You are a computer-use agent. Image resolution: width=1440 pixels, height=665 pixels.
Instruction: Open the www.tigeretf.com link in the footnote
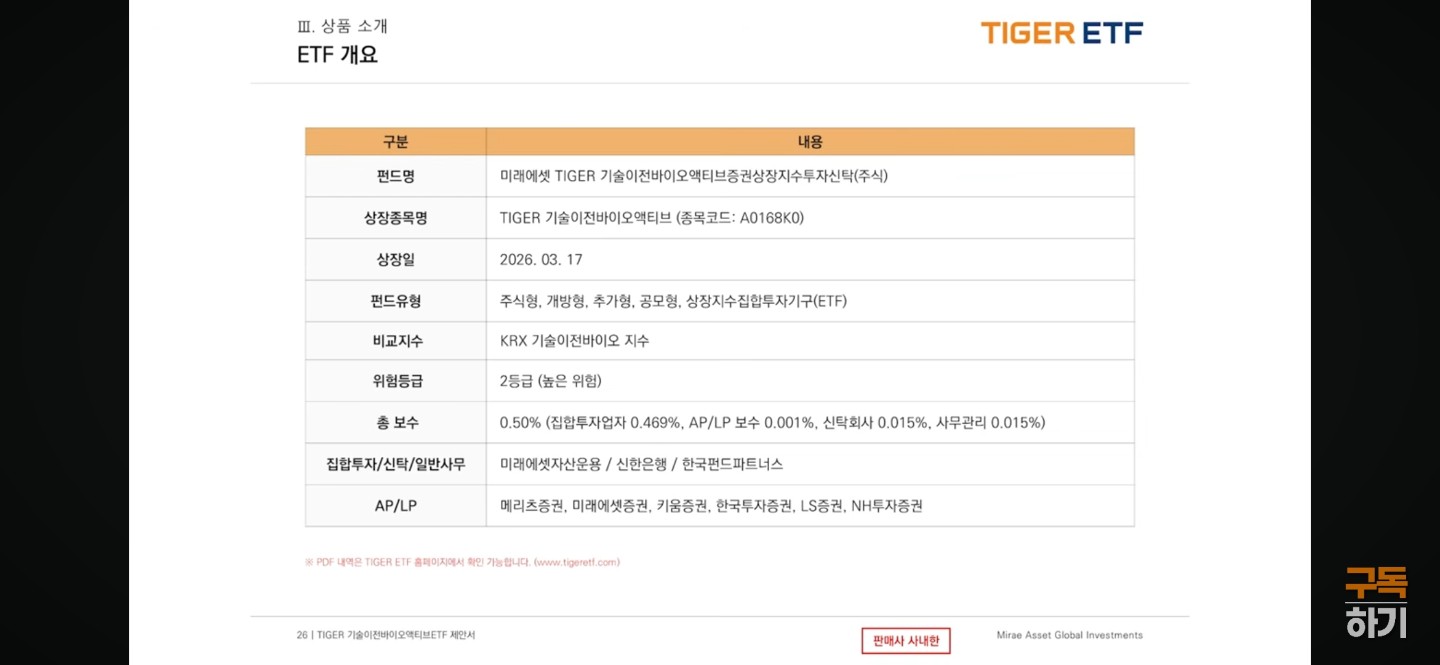(x=577, y=562)
